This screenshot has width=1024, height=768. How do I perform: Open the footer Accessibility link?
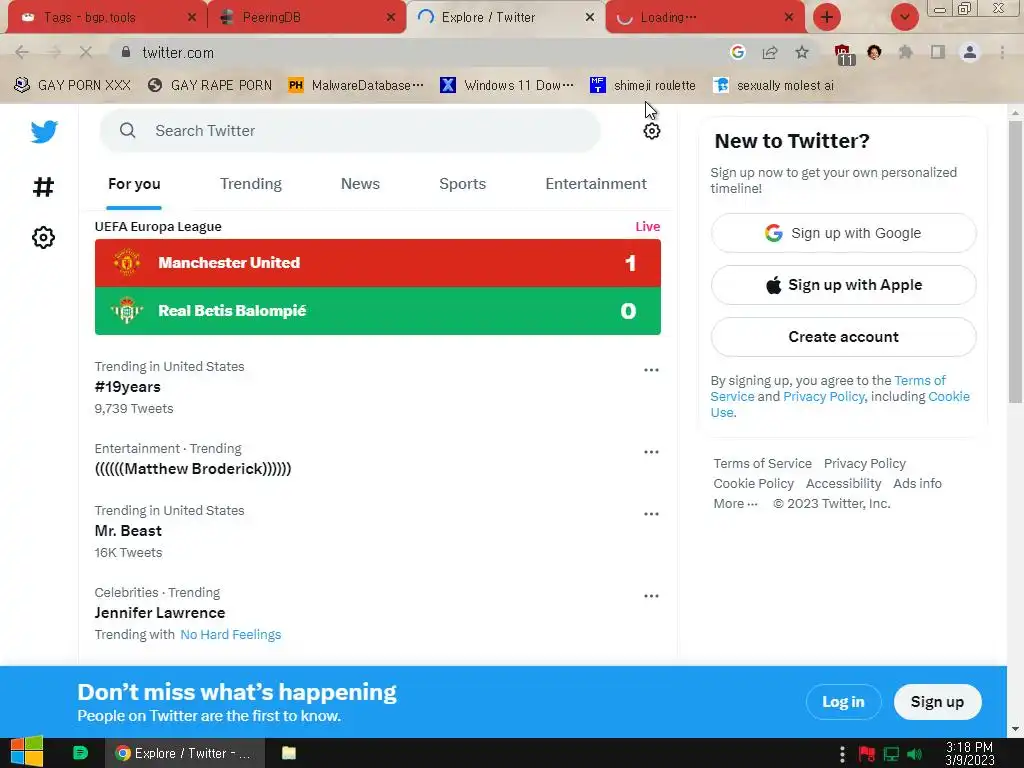(843, 484)
